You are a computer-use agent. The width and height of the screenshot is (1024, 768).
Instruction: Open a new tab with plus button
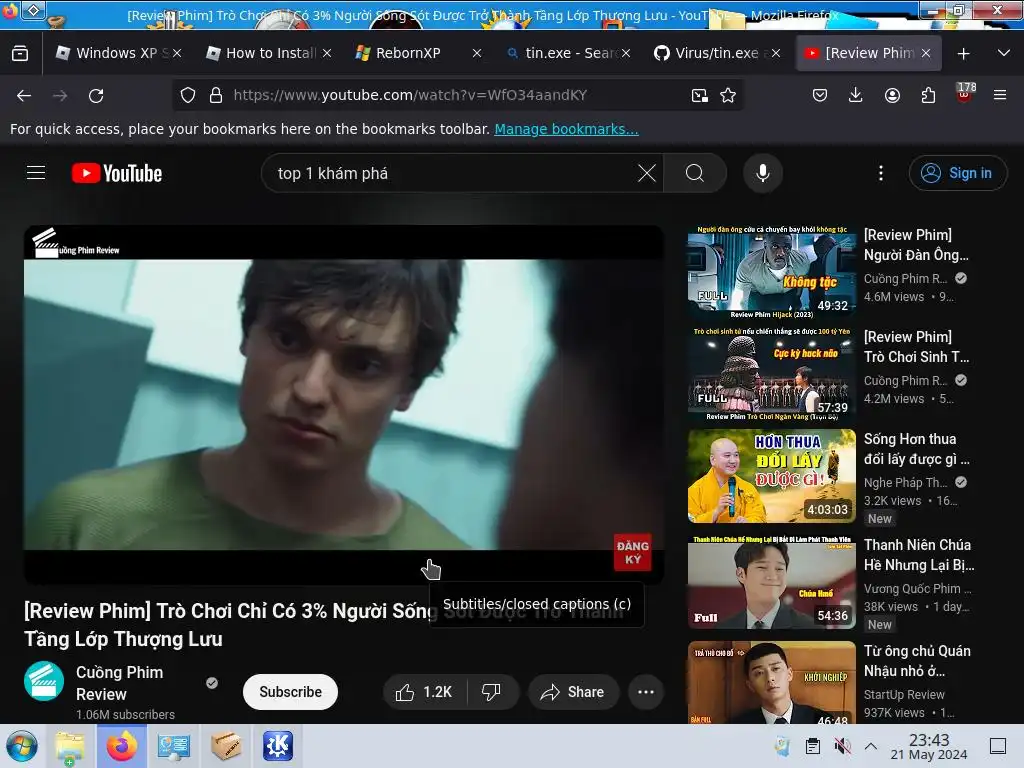963,54
